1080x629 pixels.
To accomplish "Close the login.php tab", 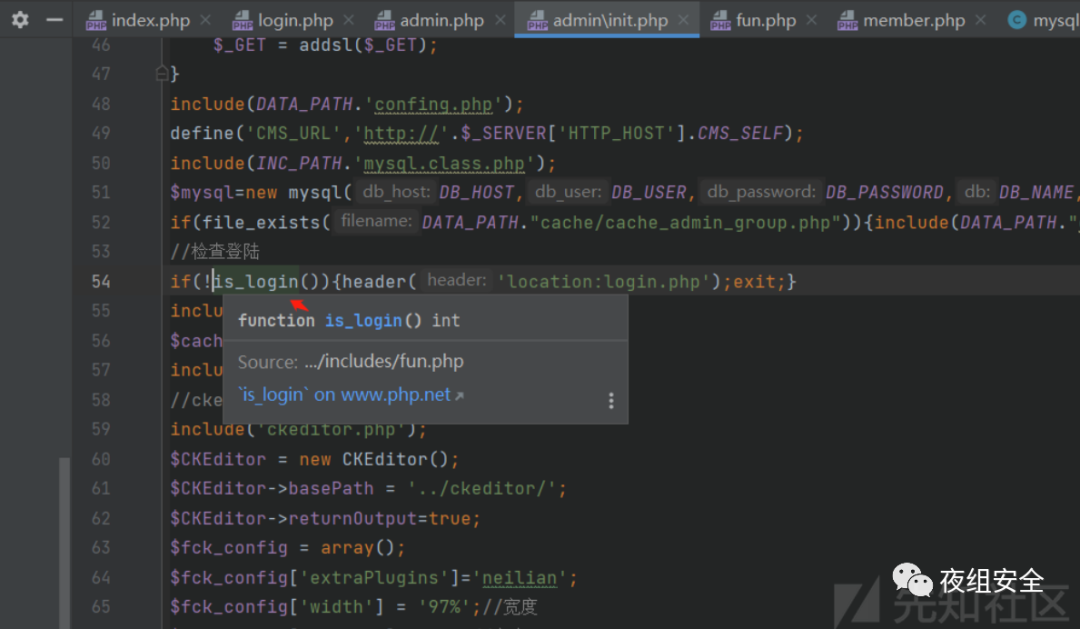I will coord(349,21).
